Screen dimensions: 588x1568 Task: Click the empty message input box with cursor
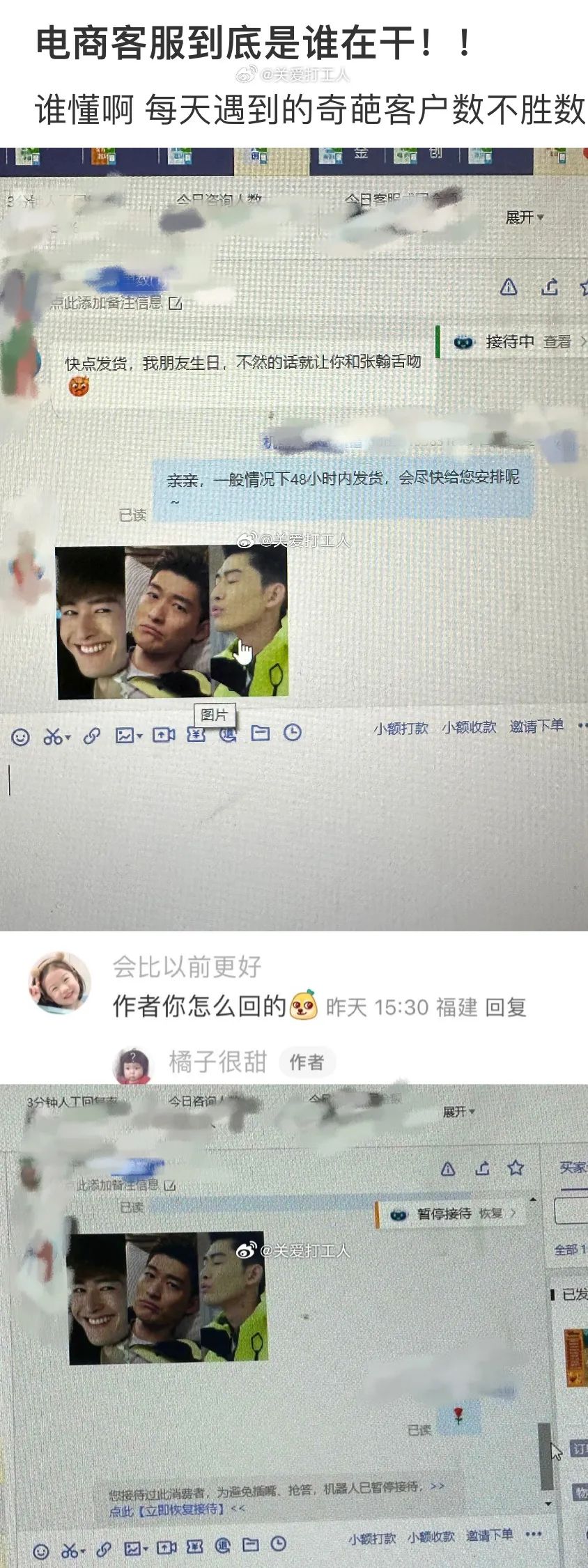293,836
